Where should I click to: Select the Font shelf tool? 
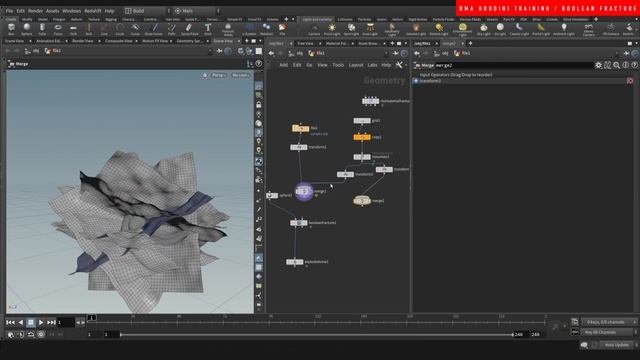point(208,29)
